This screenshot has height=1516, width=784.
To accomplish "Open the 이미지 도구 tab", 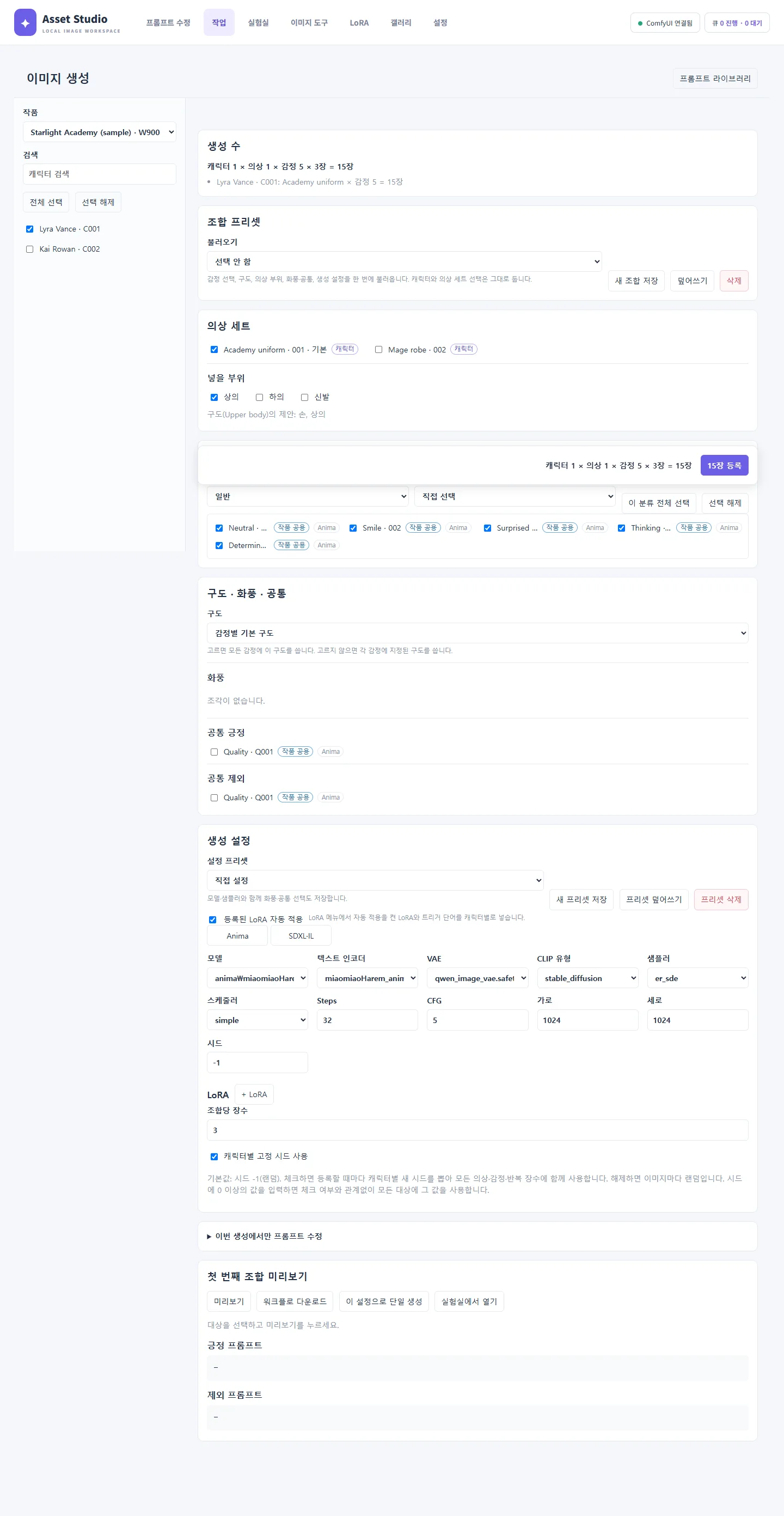I will pyautogui.click(x=309, y=22).
